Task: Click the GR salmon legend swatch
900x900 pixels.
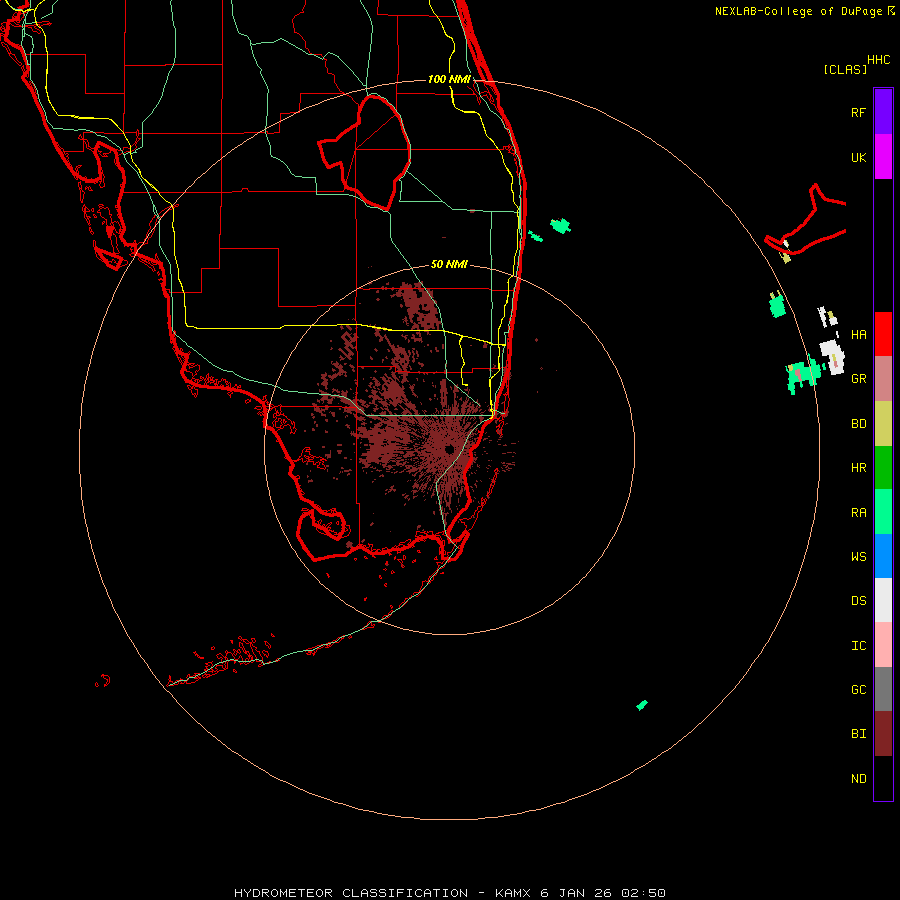Action: 883,378
